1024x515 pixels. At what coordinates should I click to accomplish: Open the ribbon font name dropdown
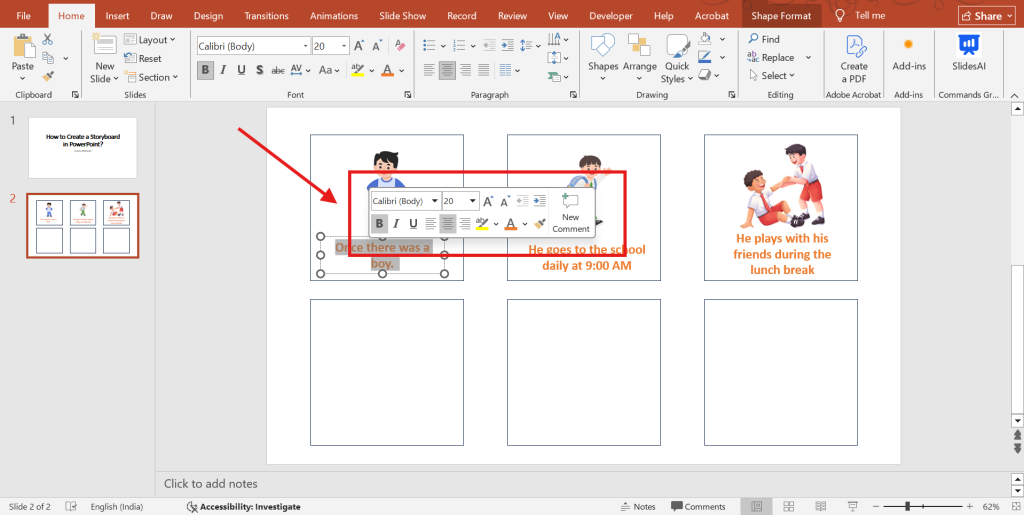304,46
